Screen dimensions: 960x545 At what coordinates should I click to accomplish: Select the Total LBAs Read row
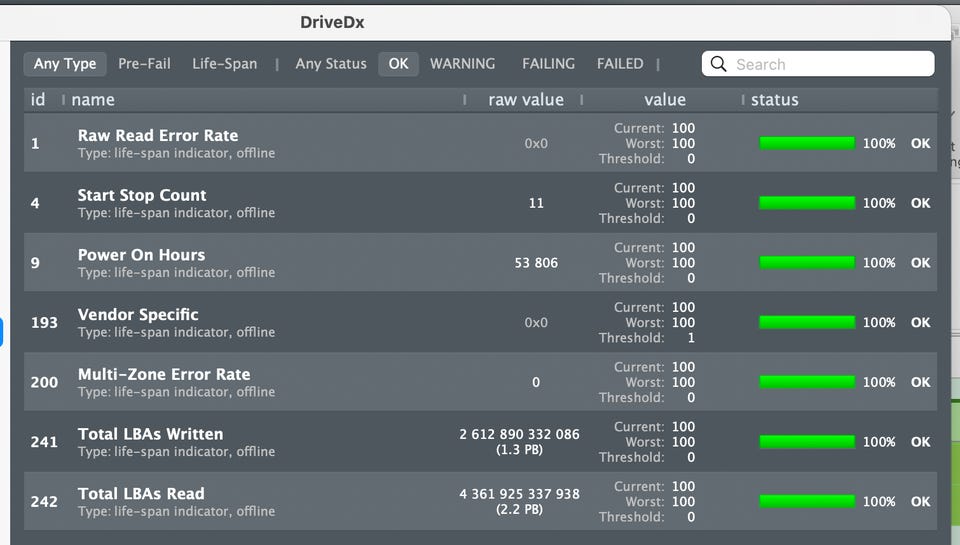point(481,502)
